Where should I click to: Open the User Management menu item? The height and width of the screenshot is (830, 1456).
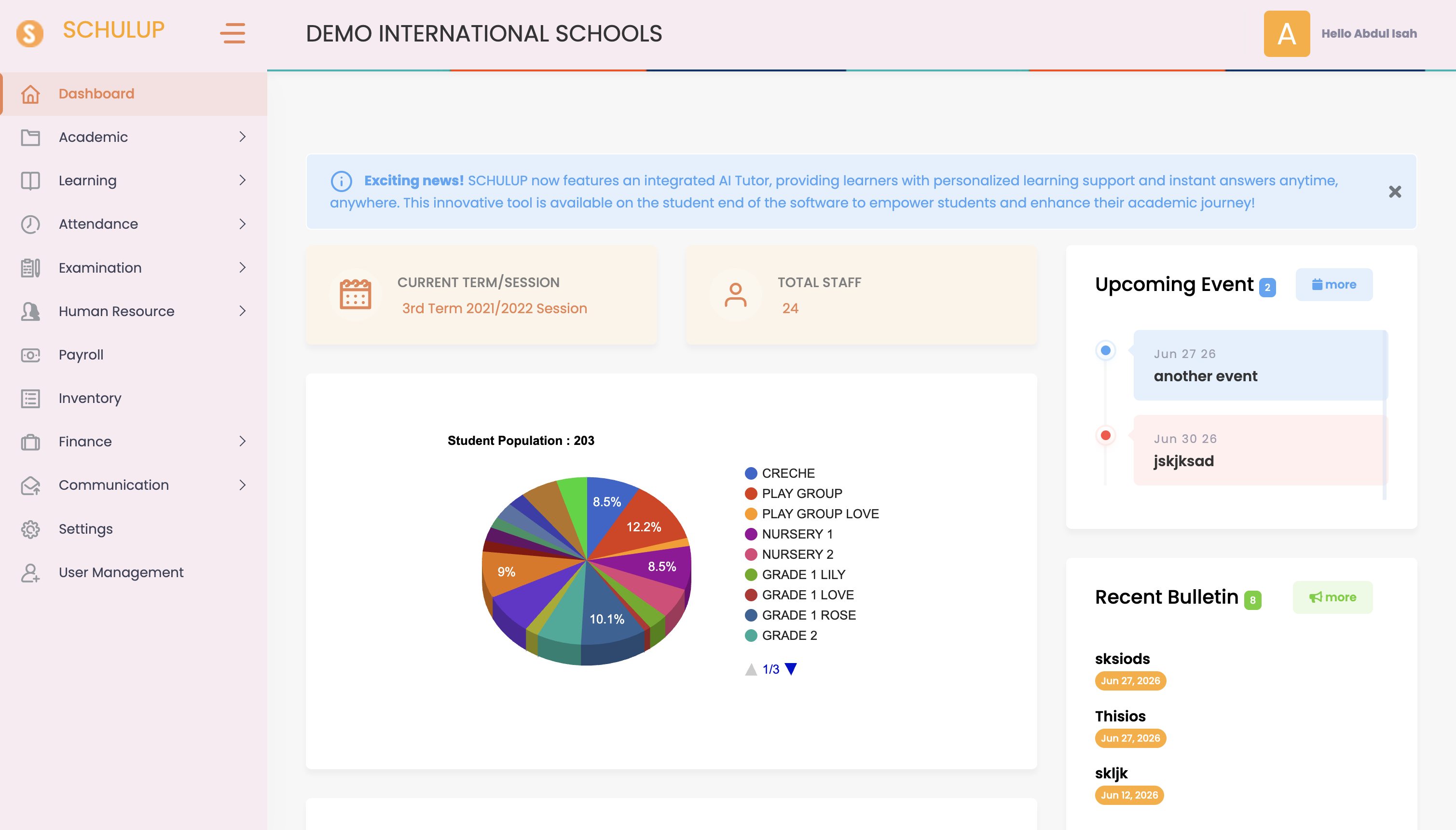[133, 572]
